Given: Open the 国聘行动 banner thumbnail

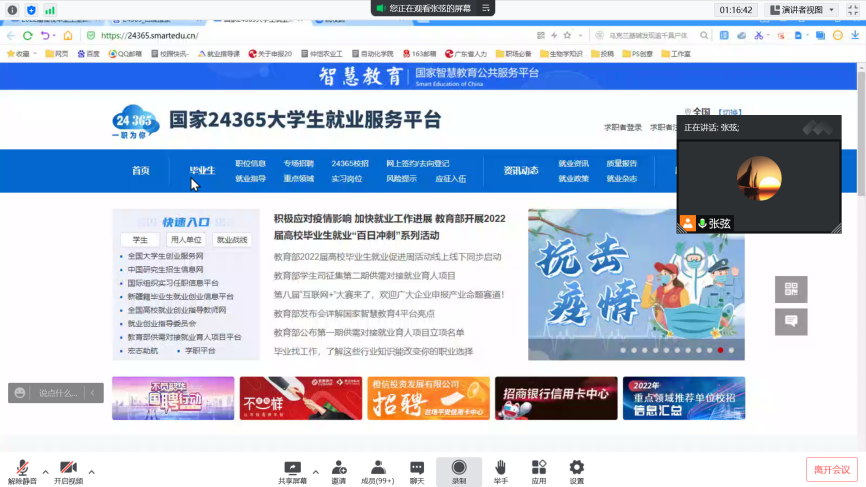Looking at the screenshot, I should [x=173, y=398].
